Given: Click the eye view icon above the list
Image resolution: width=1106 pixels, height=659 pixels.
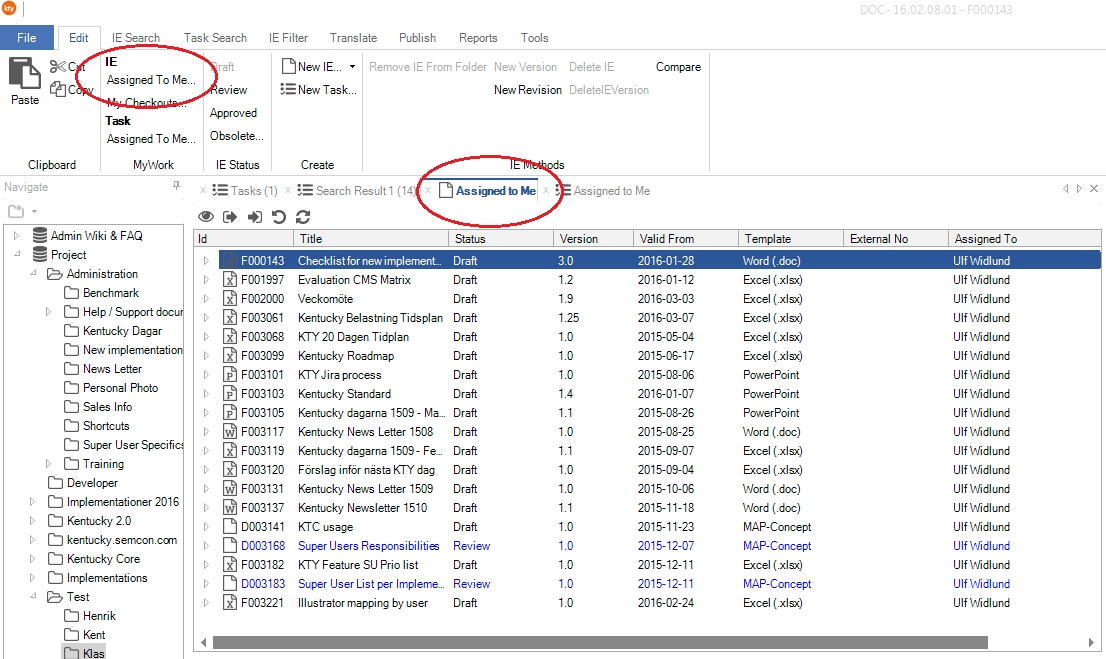Looking at the screenshot, I should 206,216.
